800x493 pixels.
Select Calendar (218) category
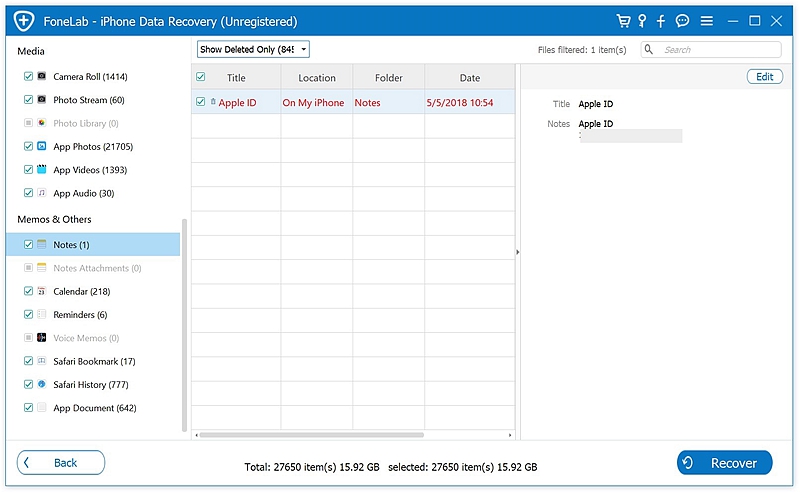[82, 291]
